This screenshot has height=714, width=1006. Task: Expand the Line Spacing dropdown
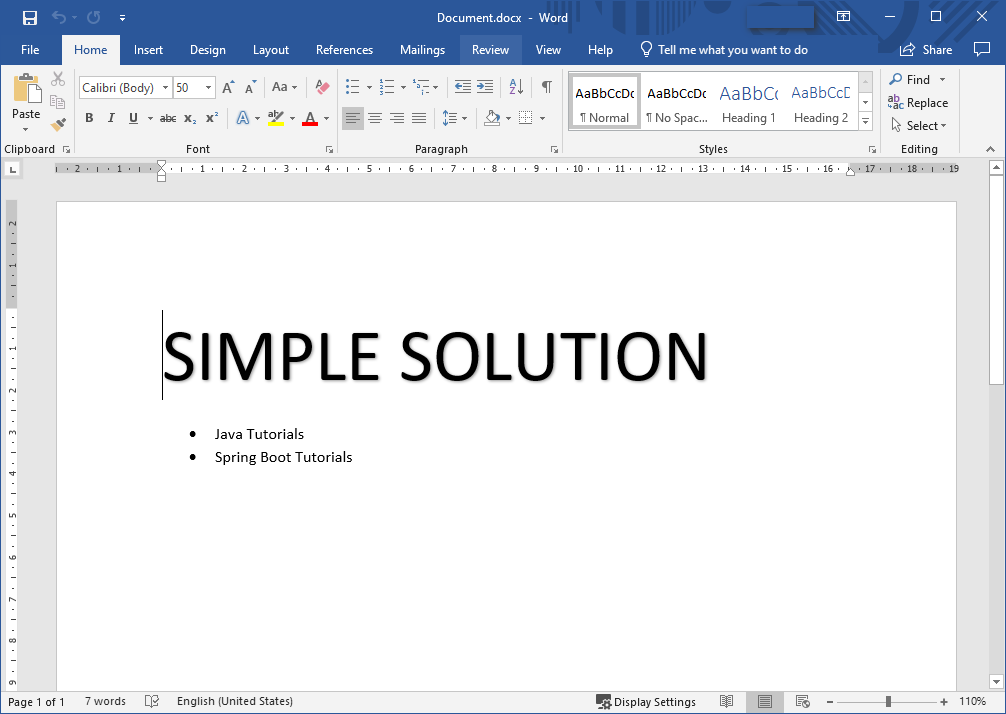click(x=455, y=118)
